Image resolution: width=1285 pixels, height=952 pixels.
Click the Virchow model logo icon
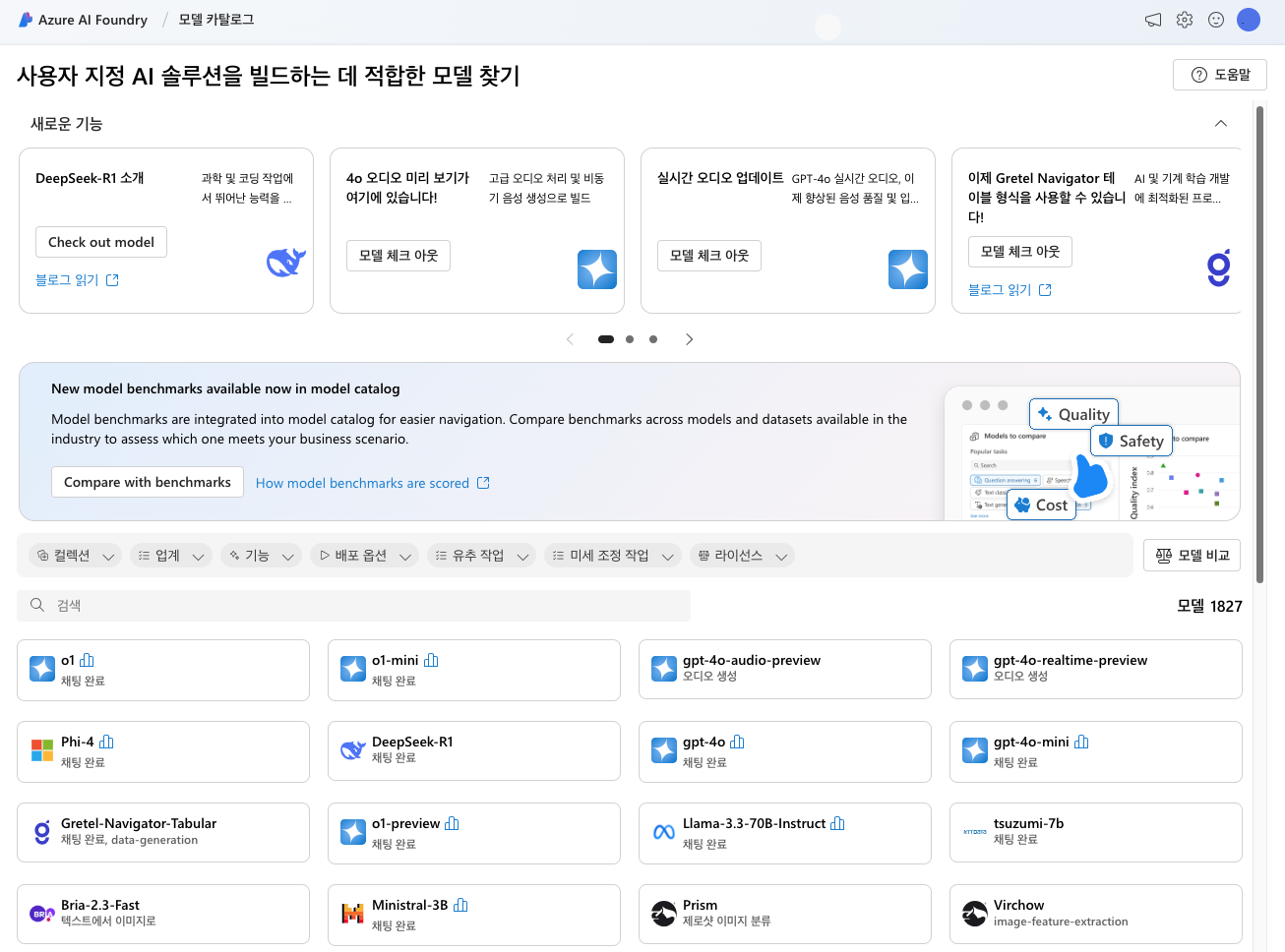975,914
